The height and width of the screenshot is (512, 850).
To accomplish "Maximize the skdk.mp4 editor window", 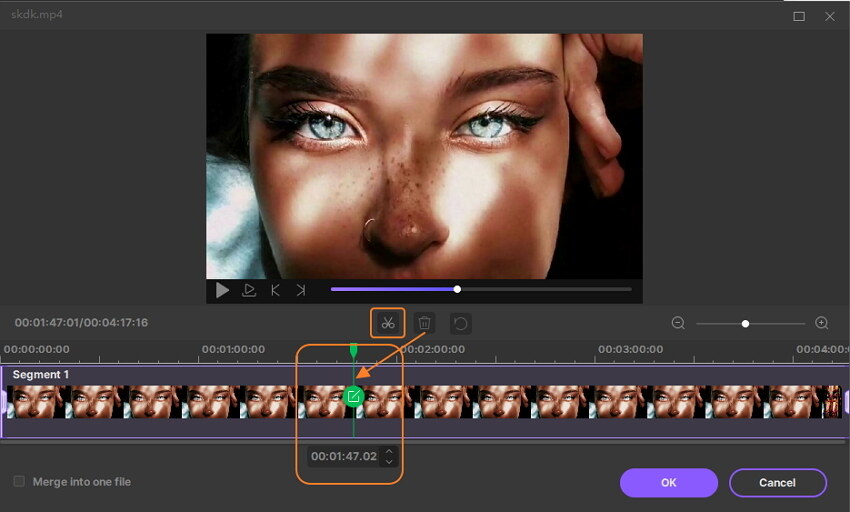I will pos(799,16).
